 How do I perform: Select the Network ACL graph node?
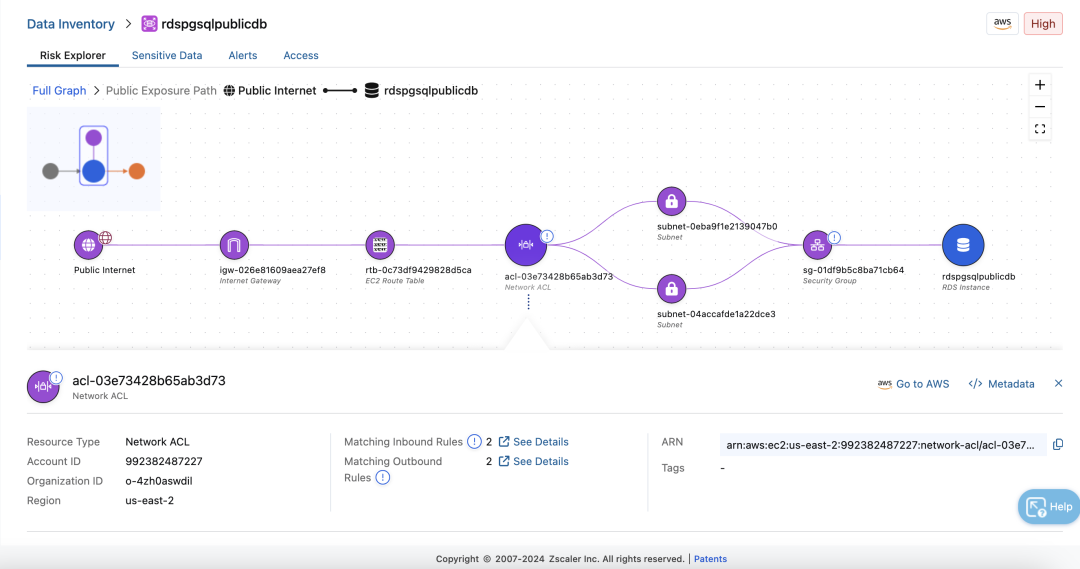point(525,244)
